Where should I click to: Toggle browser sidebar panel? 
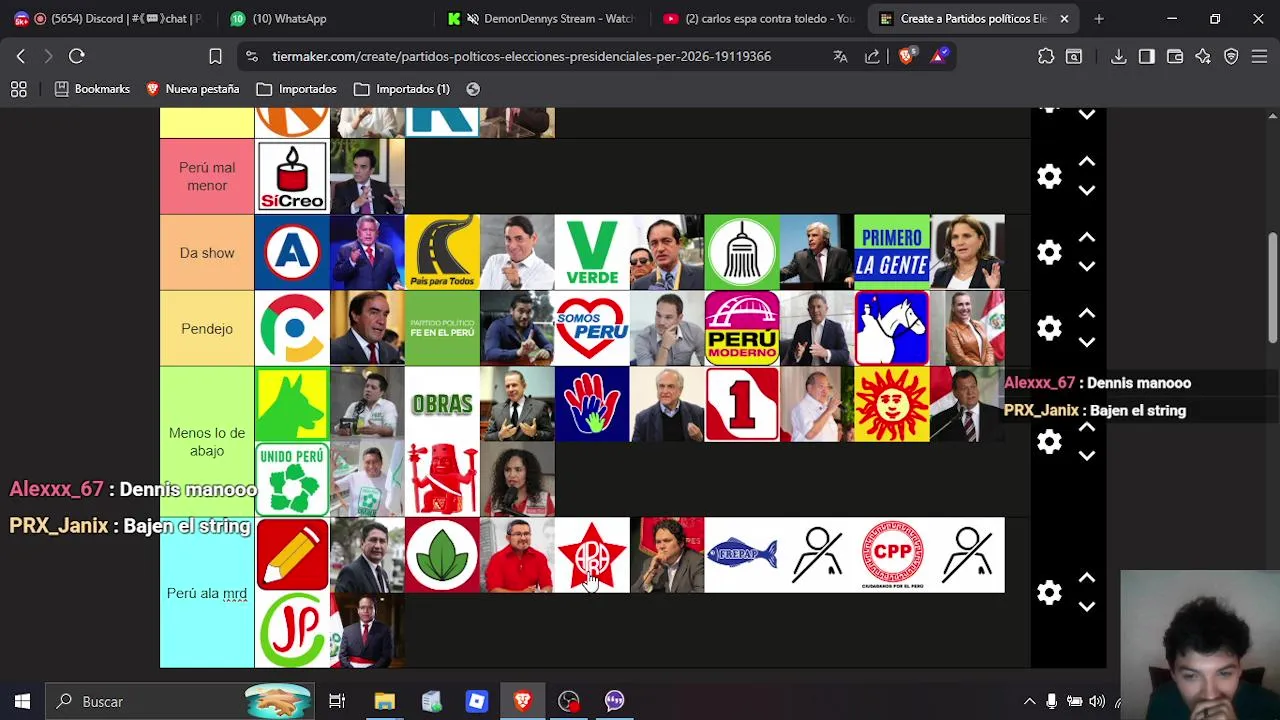(1147, 56)
